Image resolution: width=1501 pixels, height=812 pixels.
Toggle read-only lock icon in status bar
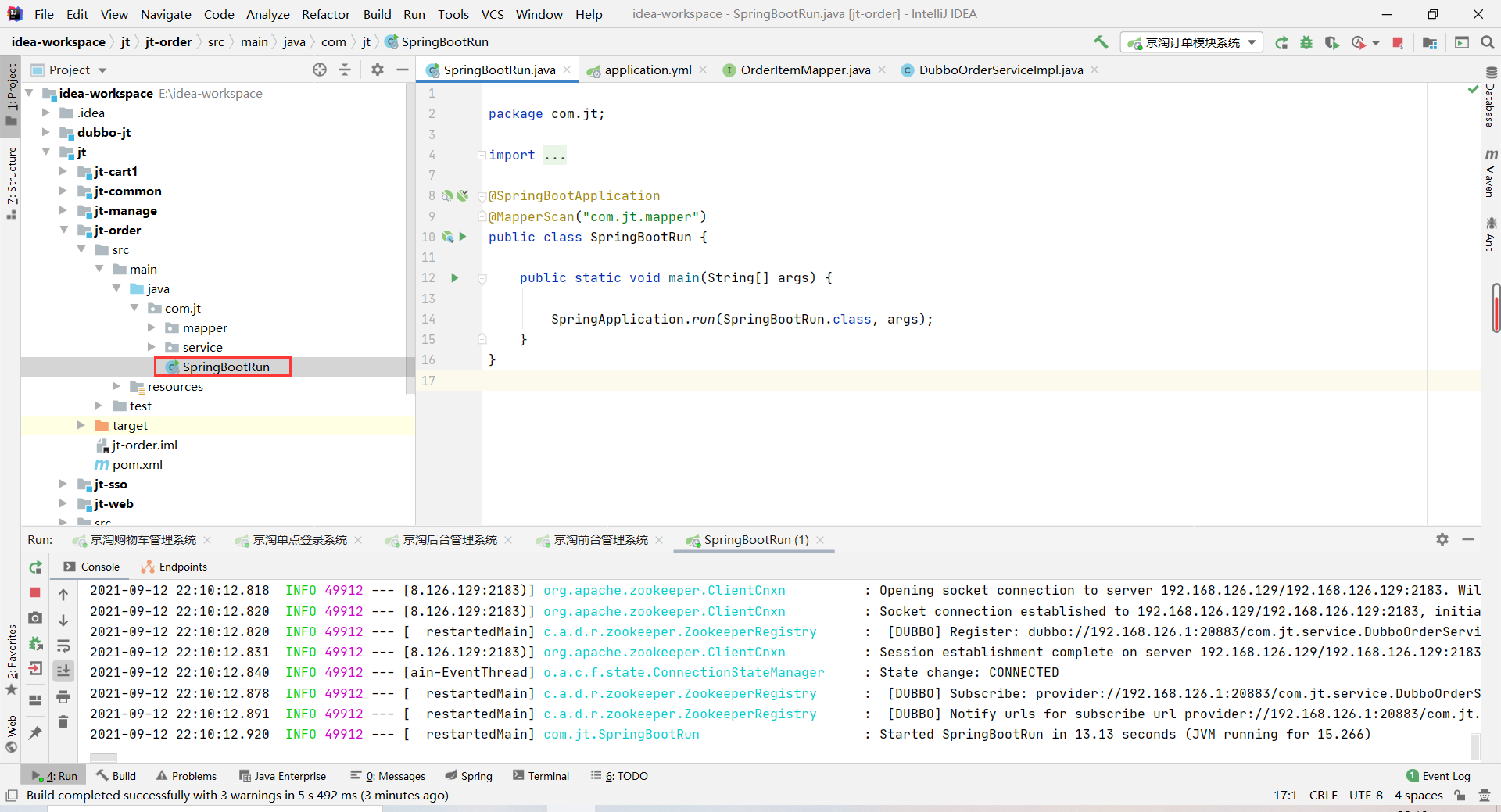coord(1460,795)
